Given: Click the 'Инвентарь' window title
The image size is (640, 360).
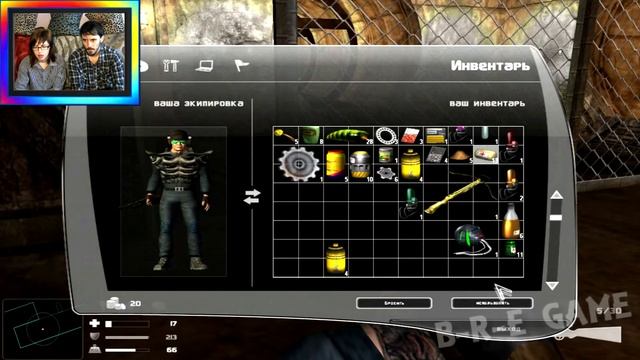Looking at the screenshot, I should [x=490, y=65].
